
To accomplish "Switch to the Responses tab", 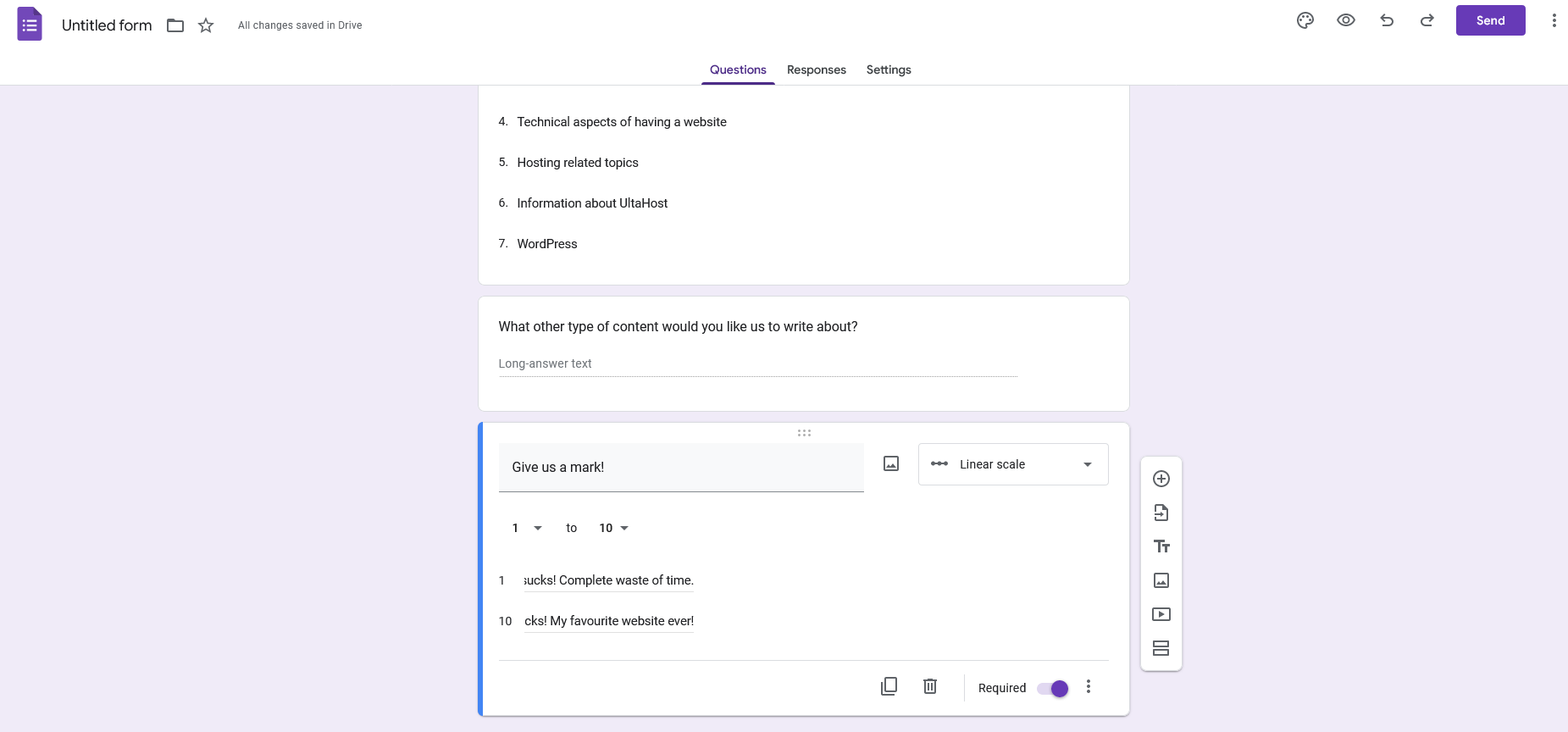I will 817,69.
